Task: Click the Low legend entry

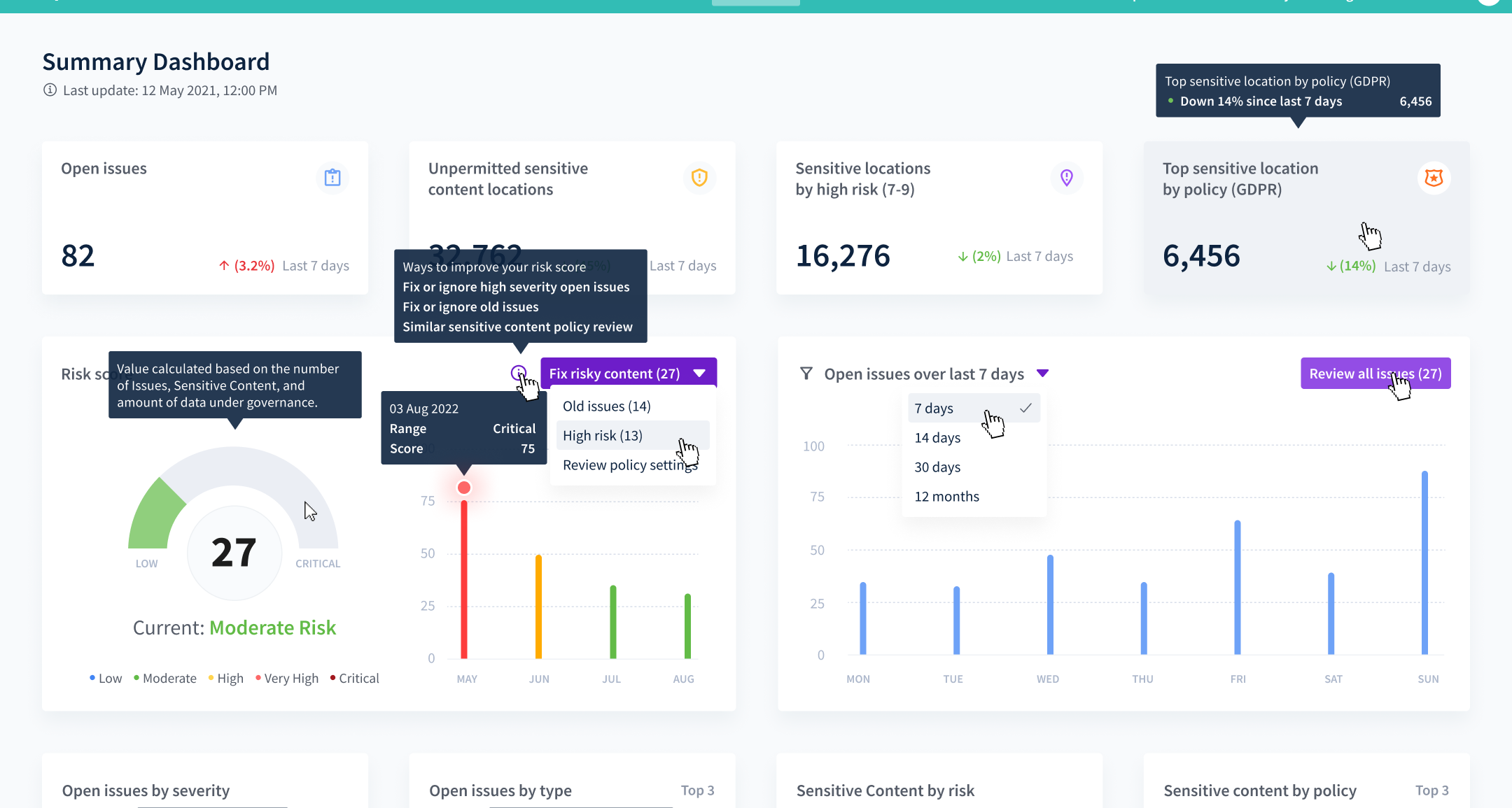Action: [106, 679]
